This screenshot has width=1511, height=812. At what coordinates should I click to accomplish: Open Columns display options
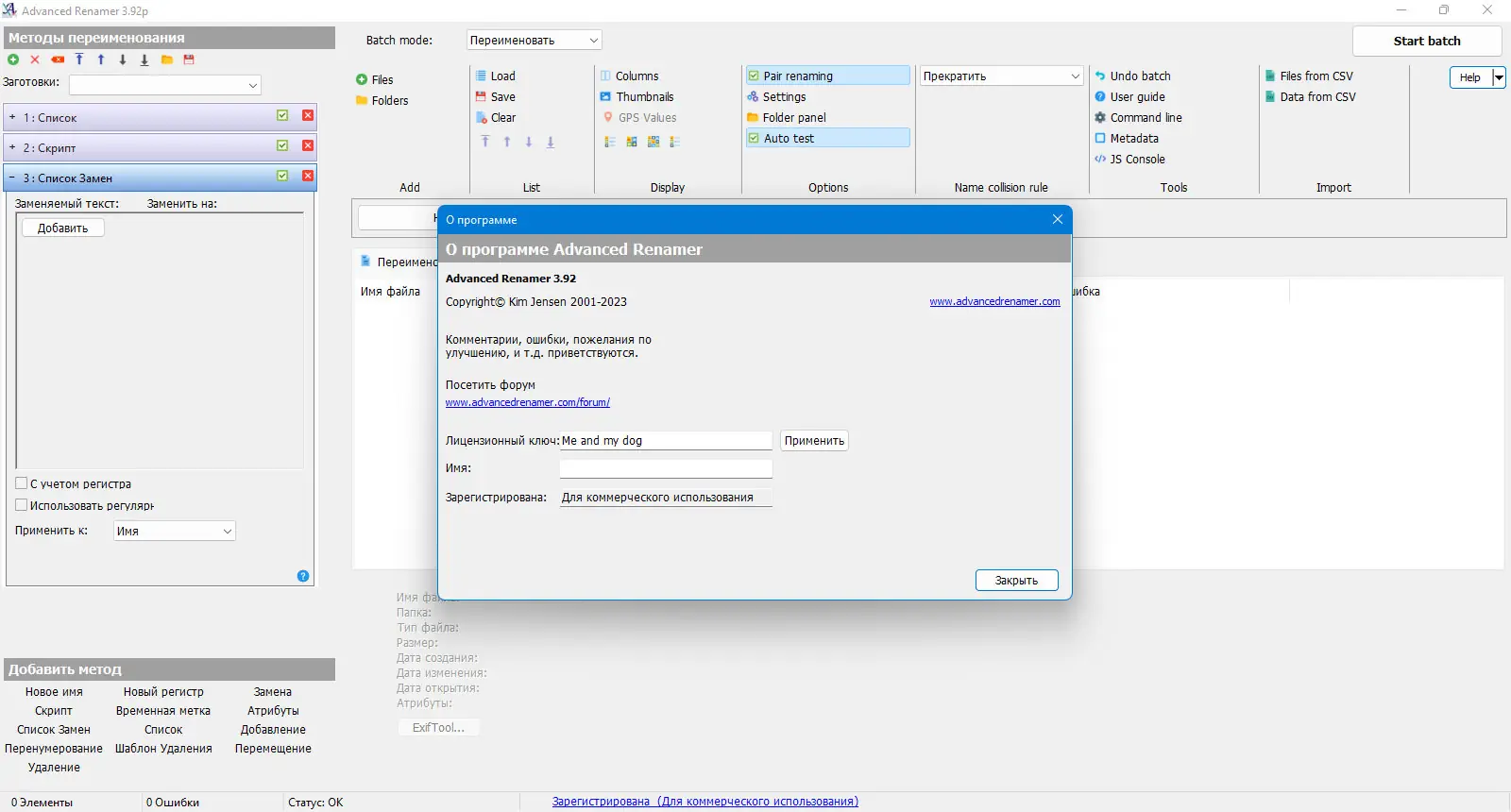point(630,76)
